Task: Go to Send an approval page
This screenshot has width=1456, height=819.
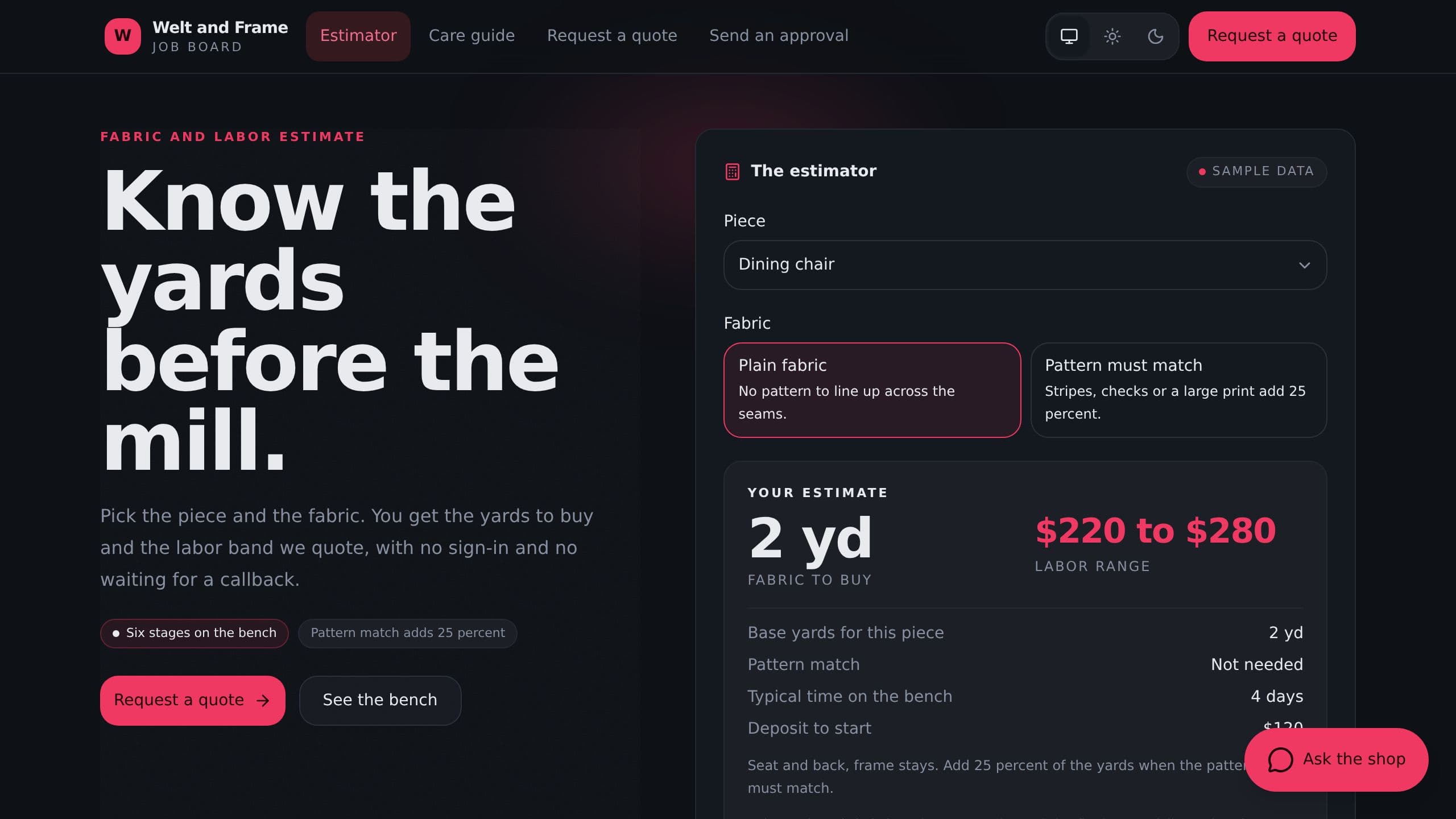Action: [x=779, y=36]
